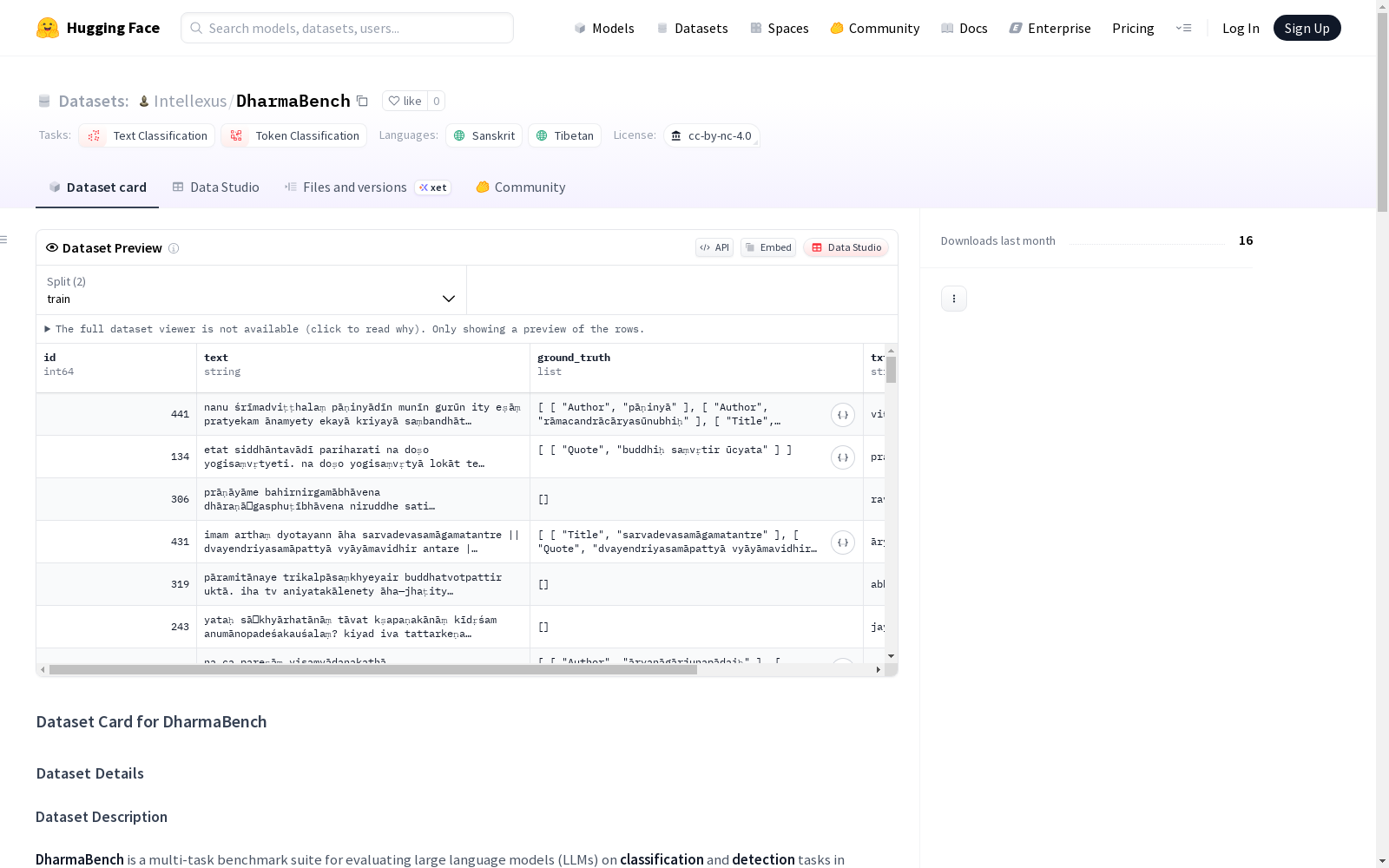The width and height of the screenshot is (1389, 868).
Task: Expand the full dataset viewer unavailable notice
Action: 345,329
